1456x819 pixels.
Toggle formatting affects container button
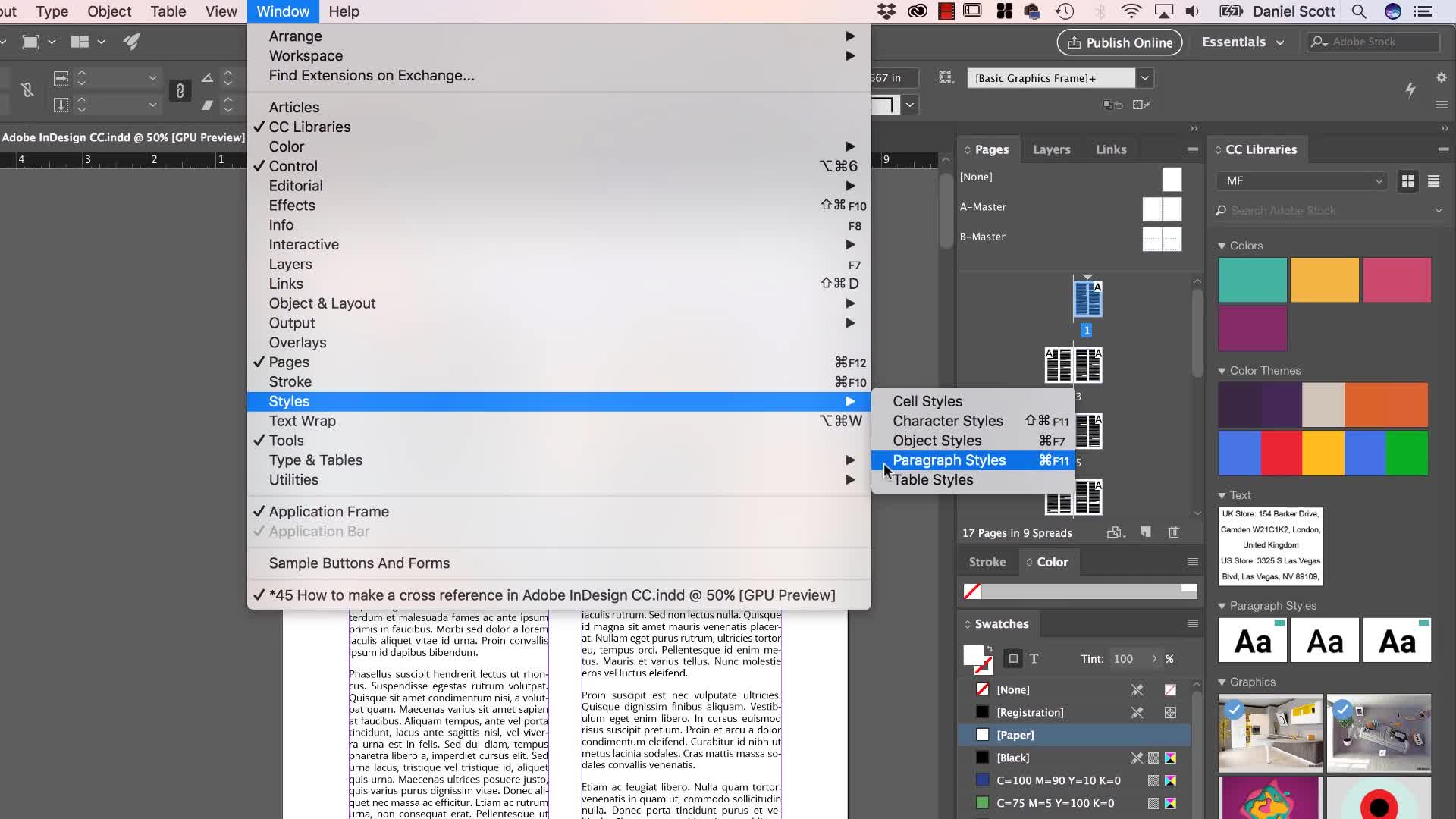click(1013, 659)
